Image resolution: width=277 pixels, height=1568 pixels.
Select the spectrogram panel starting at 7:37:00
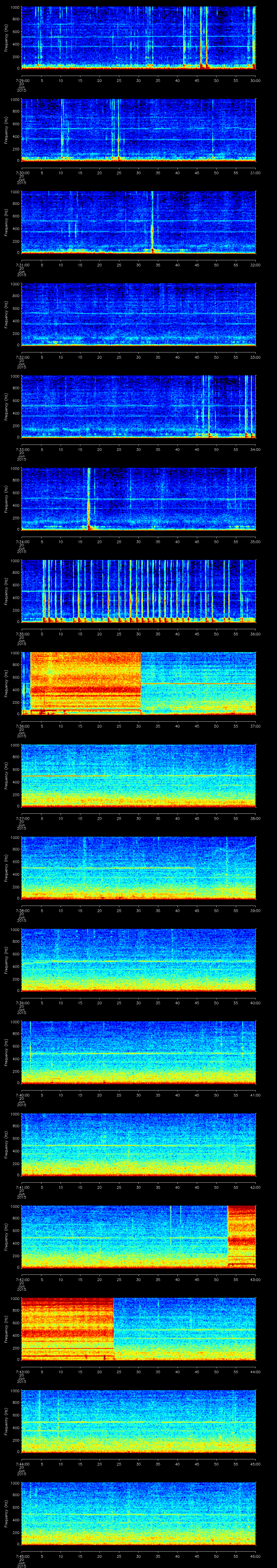139,775
